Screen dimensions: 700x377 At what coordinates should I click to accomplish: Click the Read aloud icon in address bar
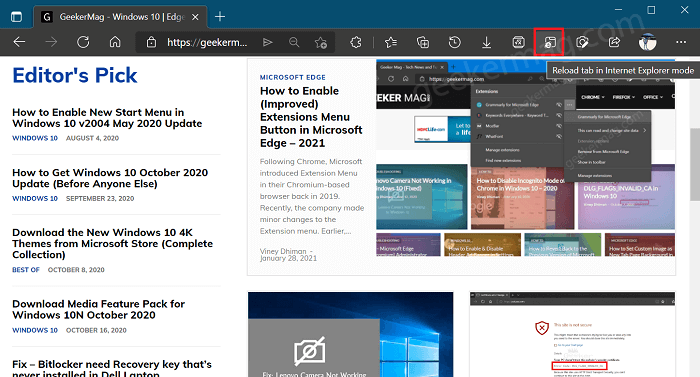pyautogui.click(x=267, y=42)
